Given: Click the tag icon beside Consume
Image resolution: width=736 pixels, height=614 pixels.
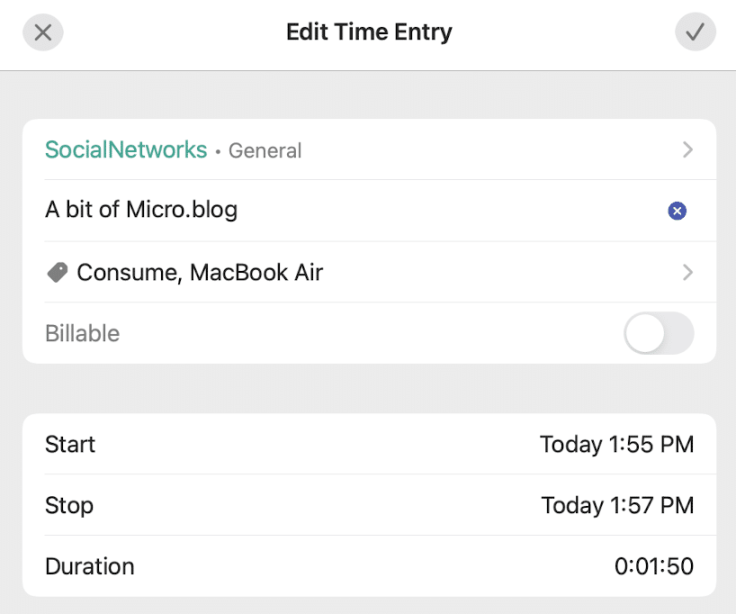Looking at the screenshot, I should pos(57,272).
